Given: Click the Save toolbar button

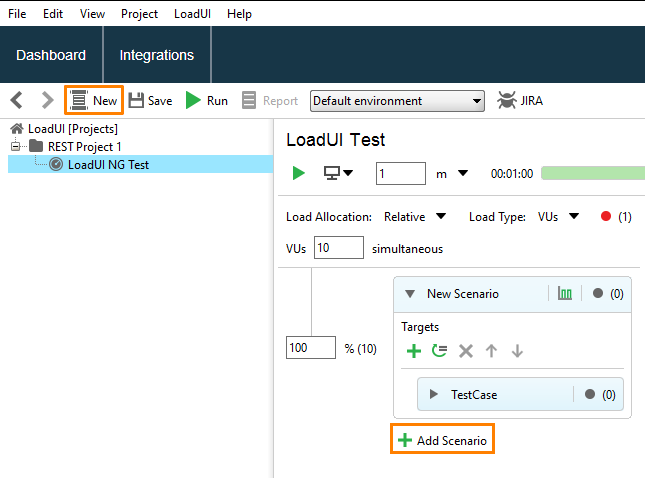Looking at the screenshot, I should [151, 100].
